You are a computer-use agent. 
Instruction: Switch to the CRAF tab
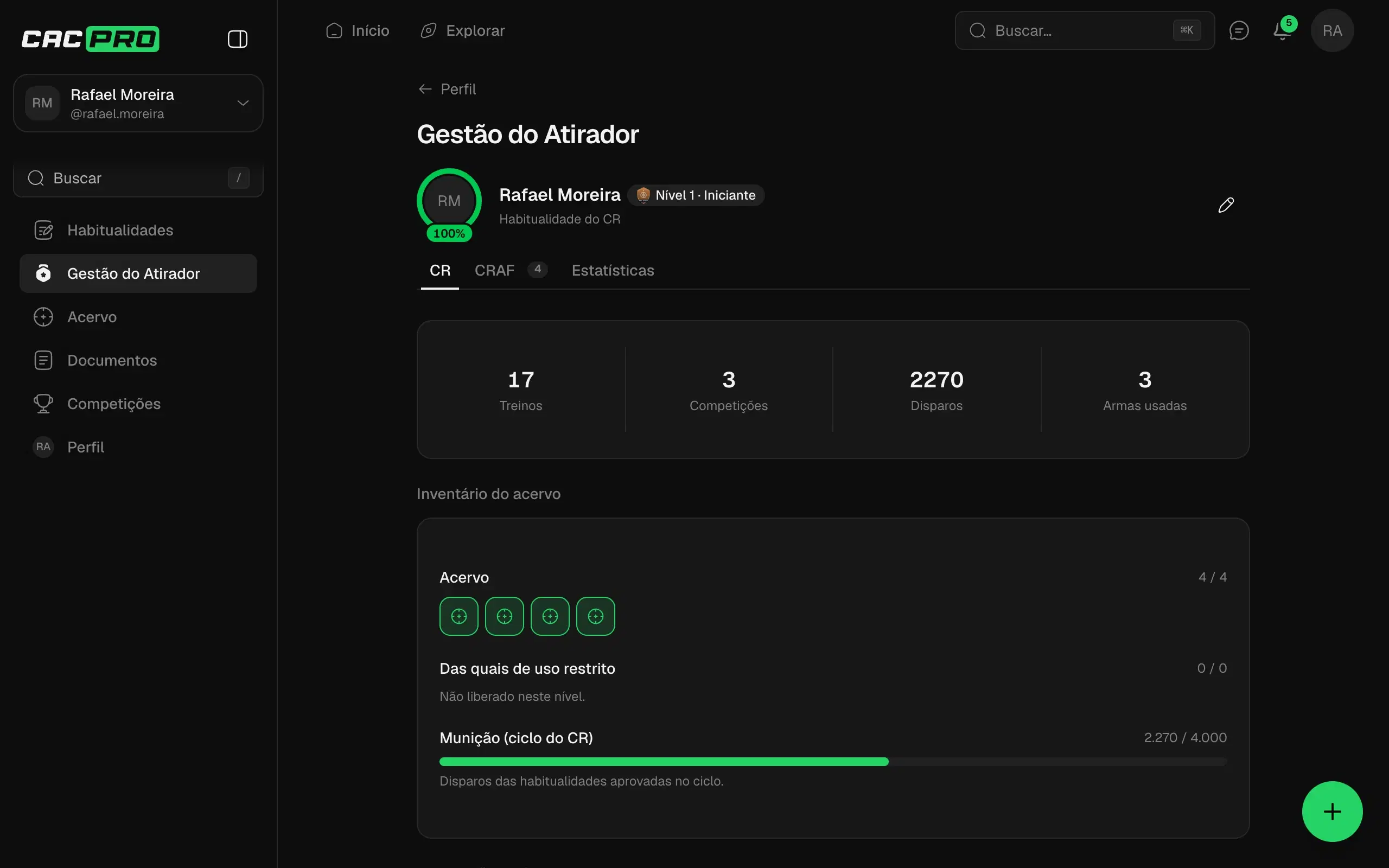[510, 270]
